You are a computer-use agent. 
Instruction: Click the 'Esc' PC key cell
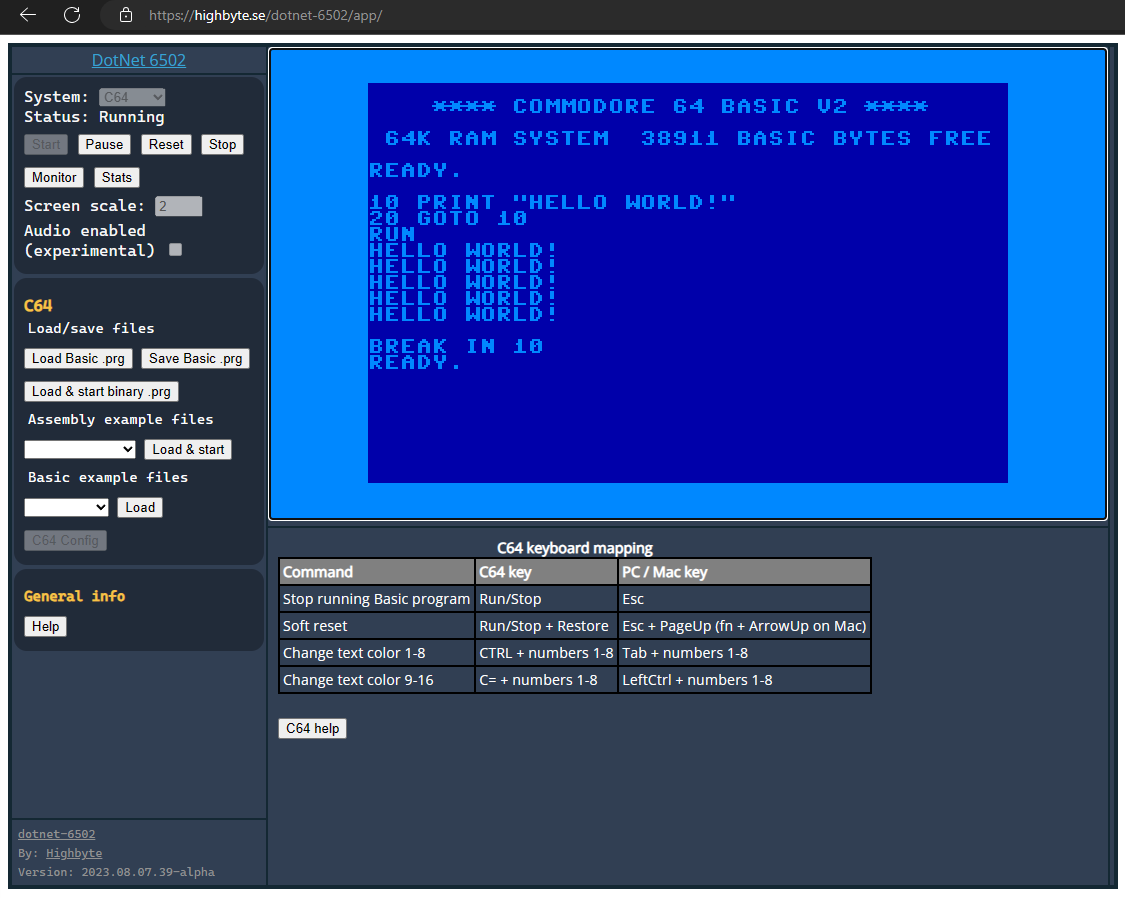[x=744, y=599]
